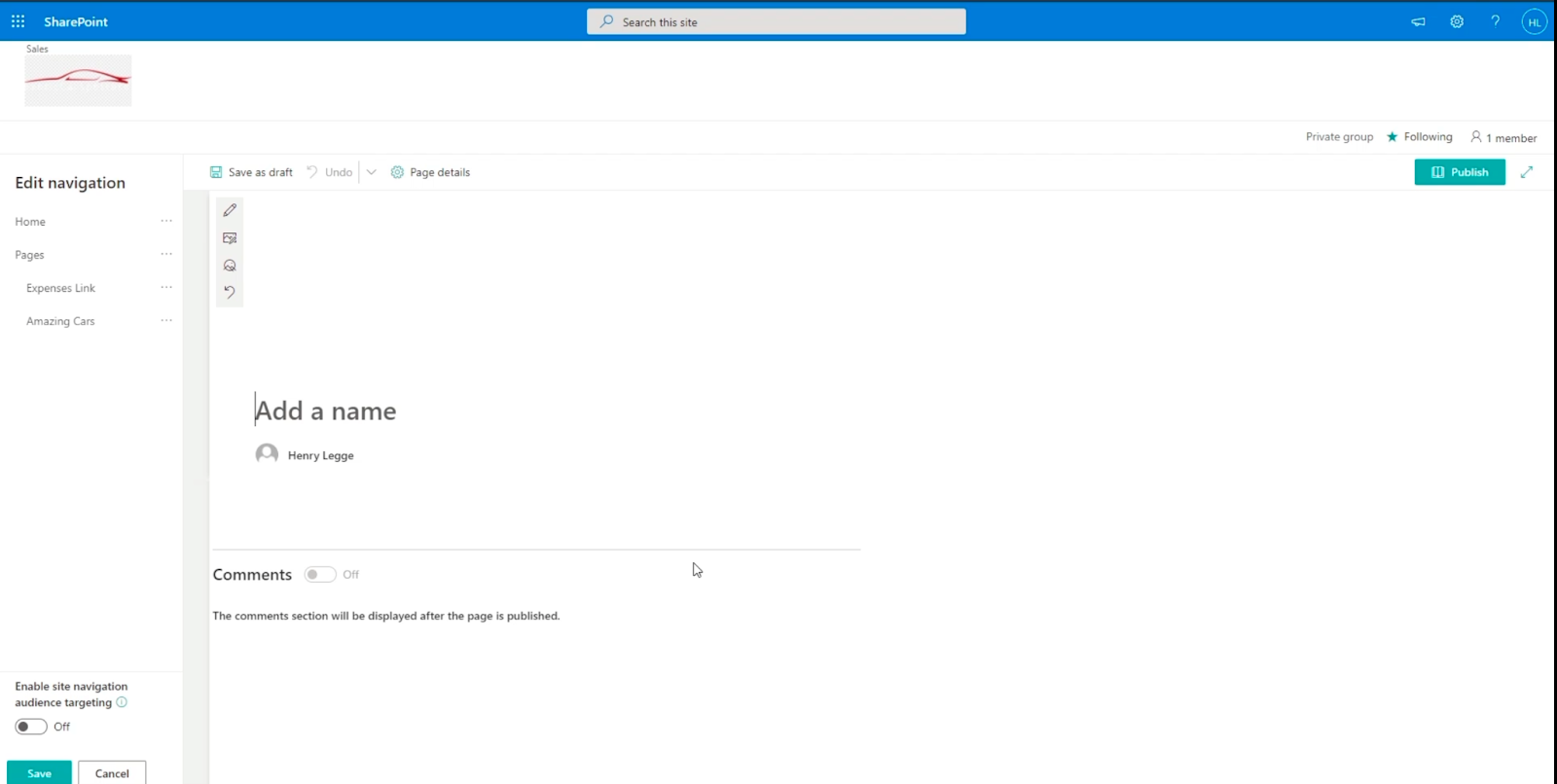Open the ellipsis menu for Pages
This screenshot has height=784, width=1557.
166,254
